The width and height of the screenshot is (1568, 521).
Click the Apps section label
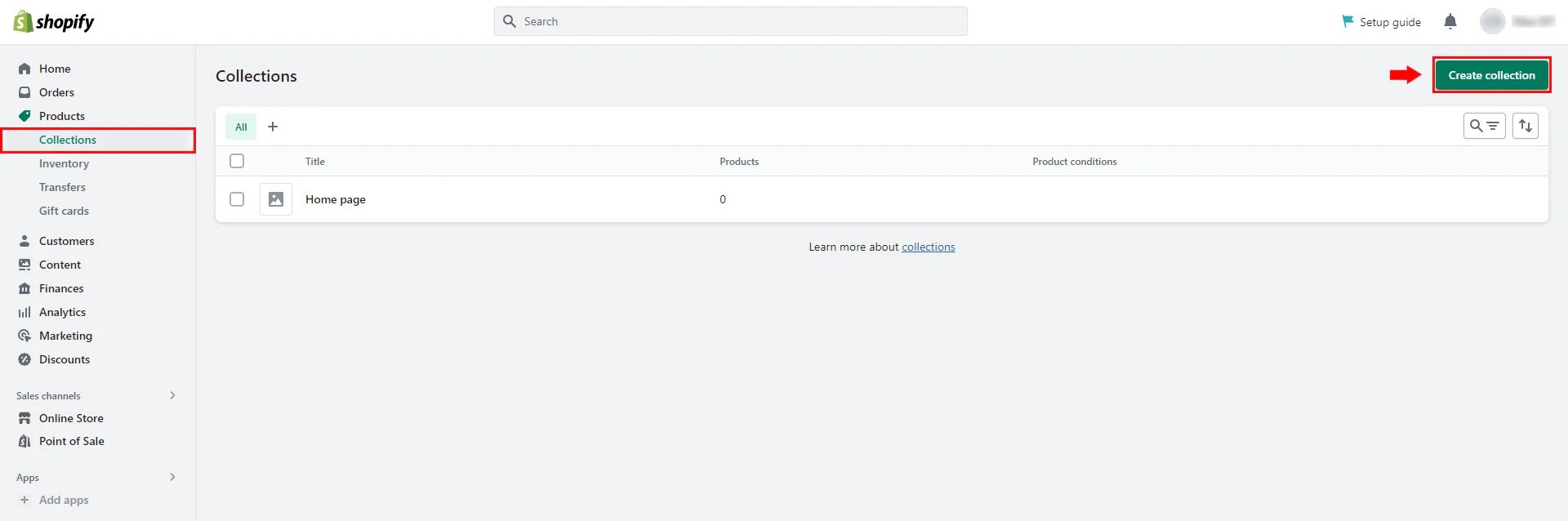[x=28, y=478]
